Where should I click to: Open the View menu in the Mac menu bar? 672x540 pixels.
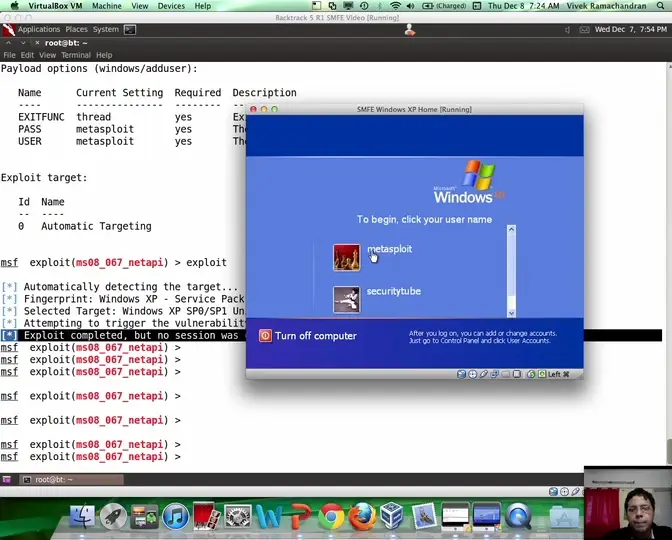pos(139,6)
